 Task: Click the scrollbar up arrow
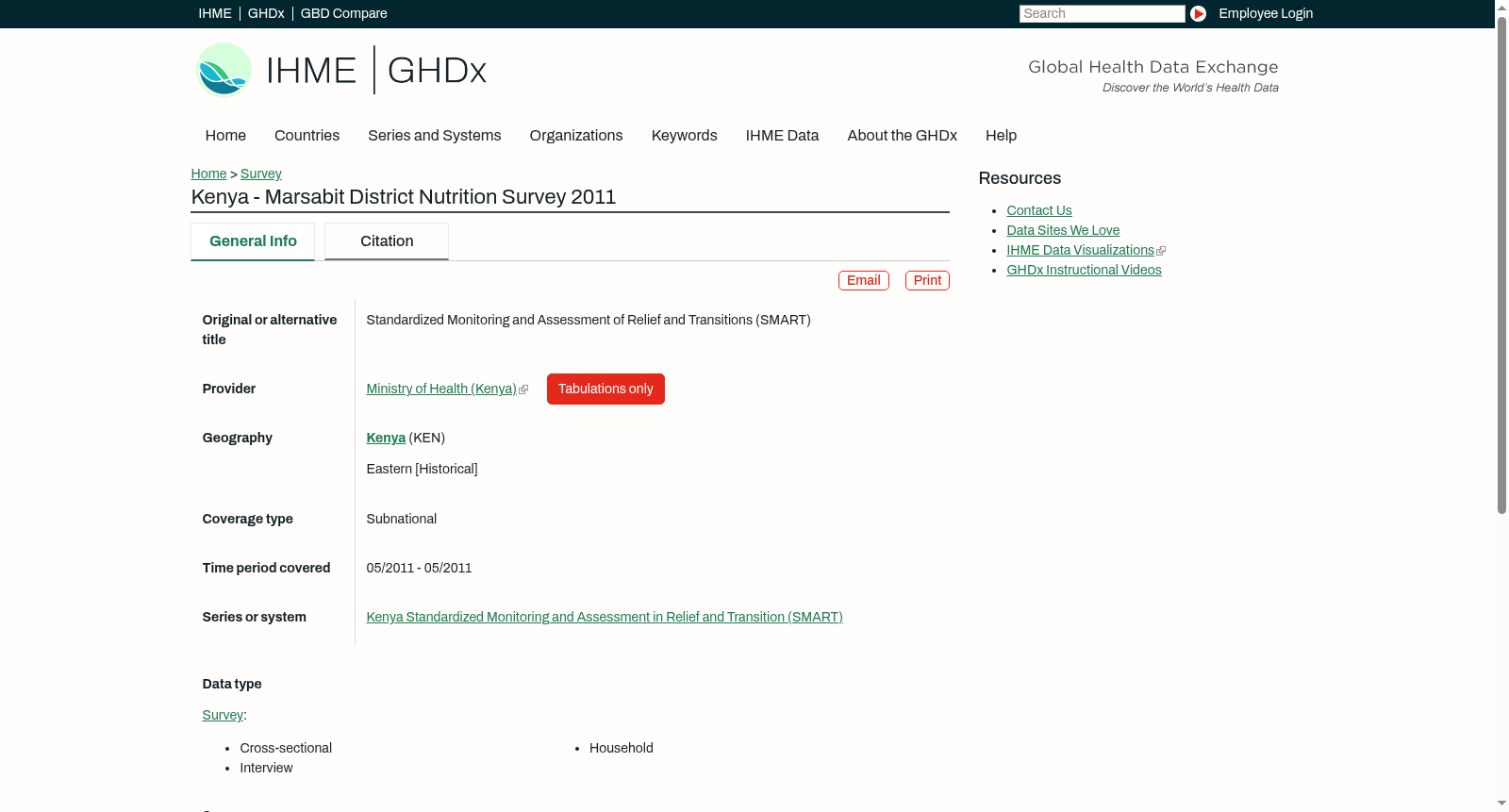coord(1501,7)
